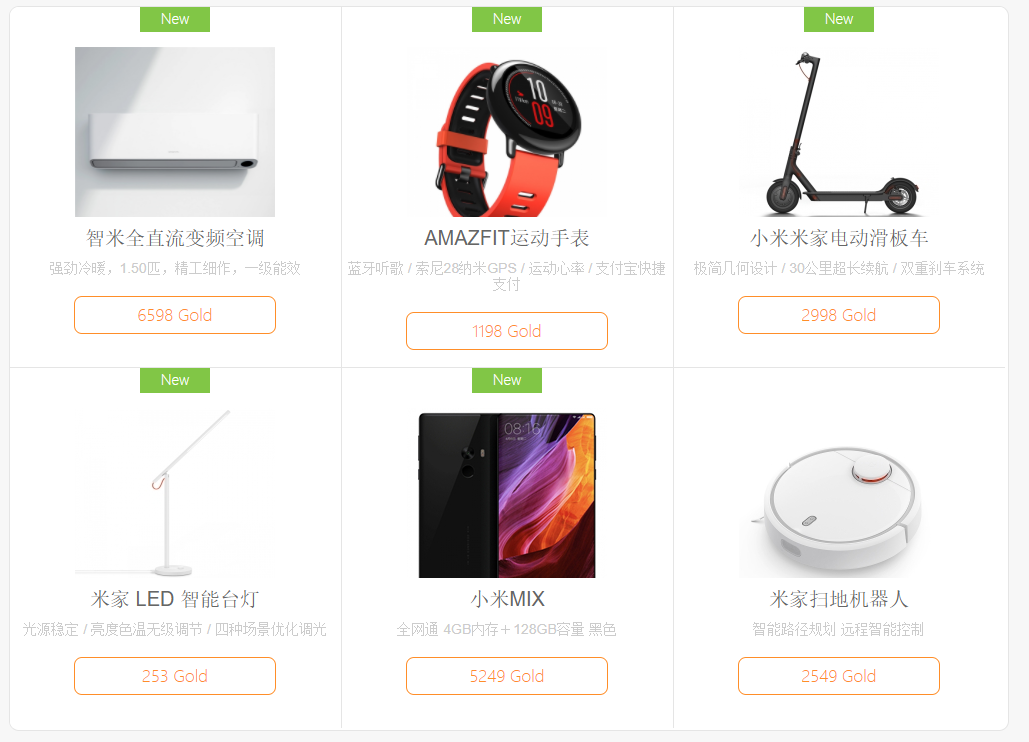Open the robot vacuum product image

tap(839, 493)
